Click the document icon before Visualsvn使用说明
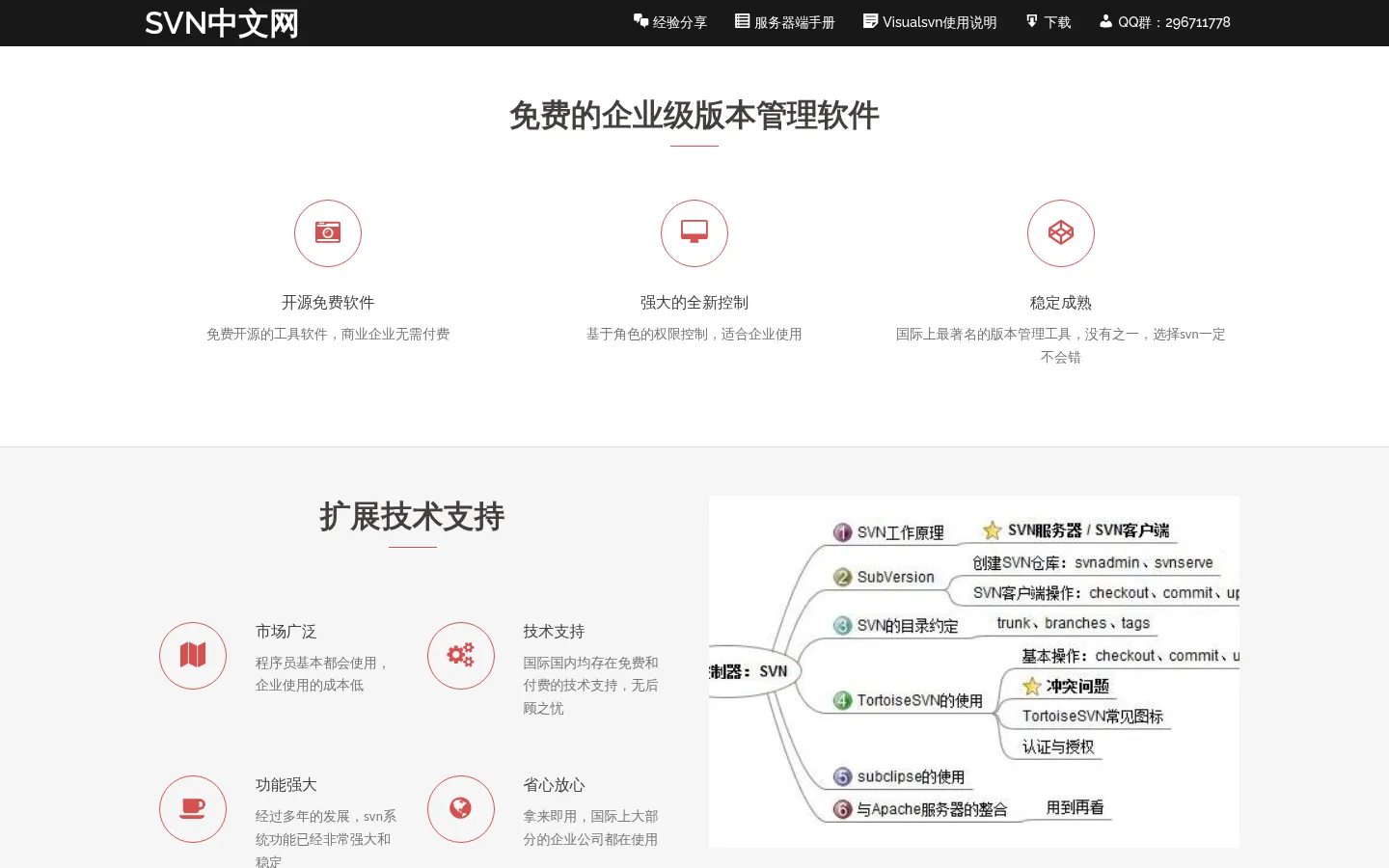Viewport: 1389px width, 868px height. tap(870, 21)
